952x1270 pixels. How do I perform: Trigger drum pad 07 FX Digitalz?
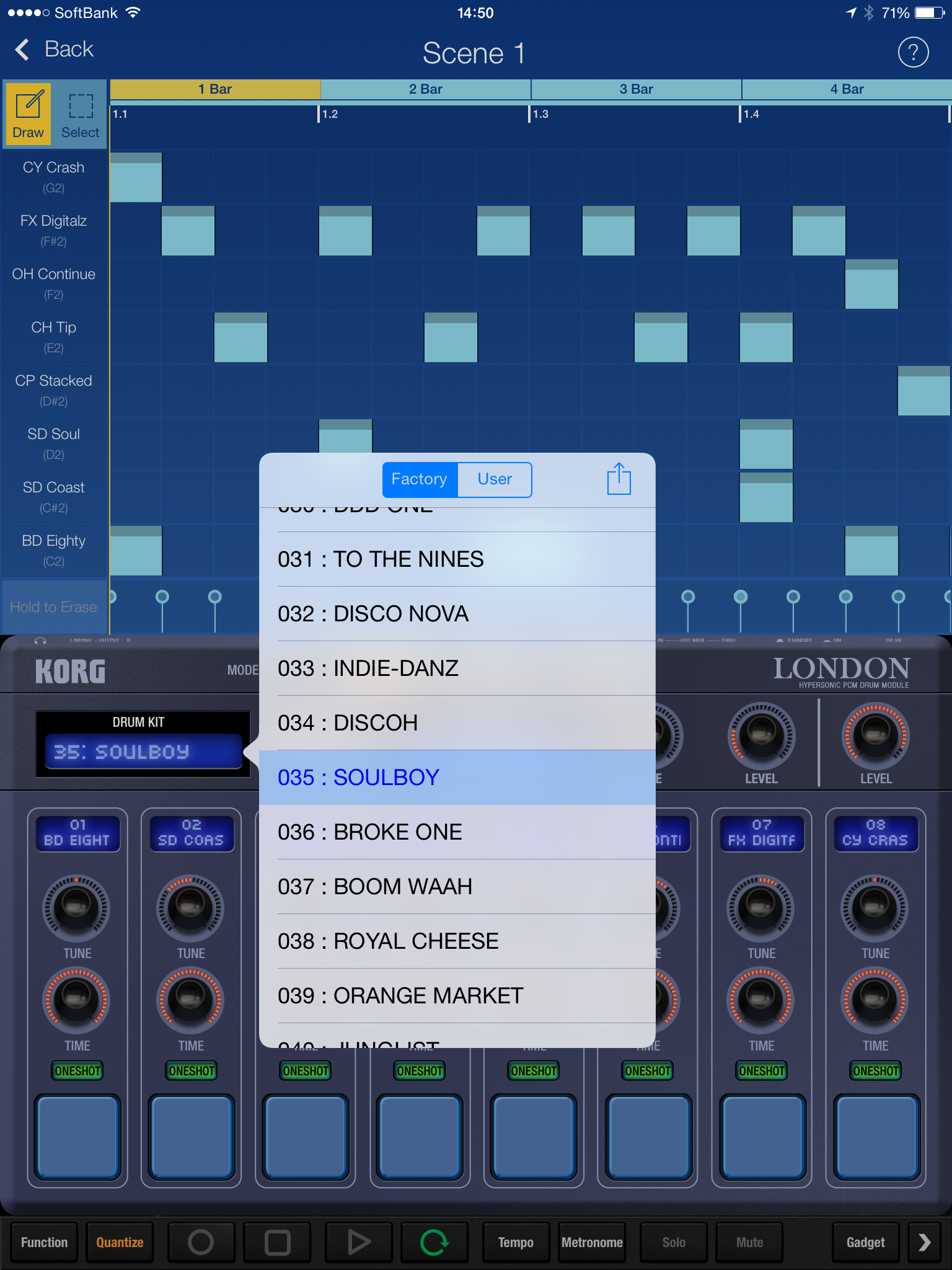pyautogui.click(x=762, y=1137)
